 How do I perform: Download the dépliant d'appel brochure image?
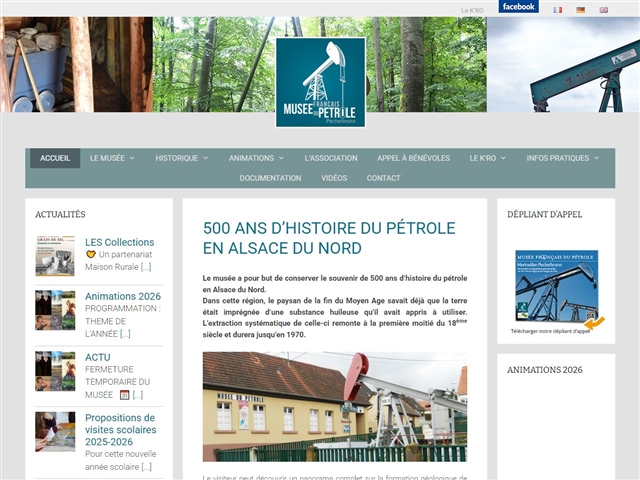click(557, 286)
